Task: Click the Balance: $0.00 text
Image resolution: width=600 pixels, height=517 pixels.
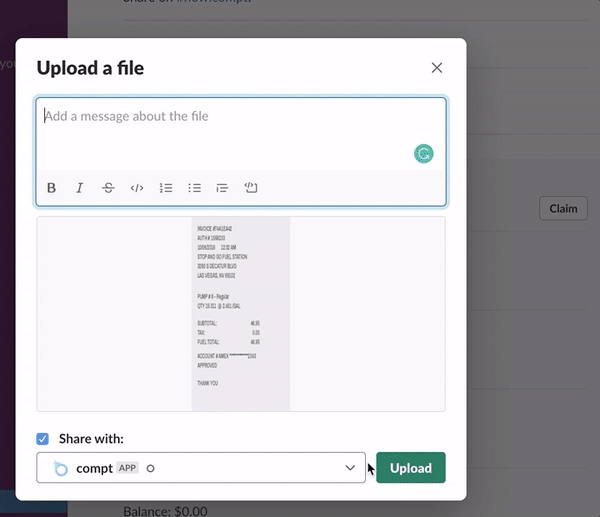Action: pos(165,511)
